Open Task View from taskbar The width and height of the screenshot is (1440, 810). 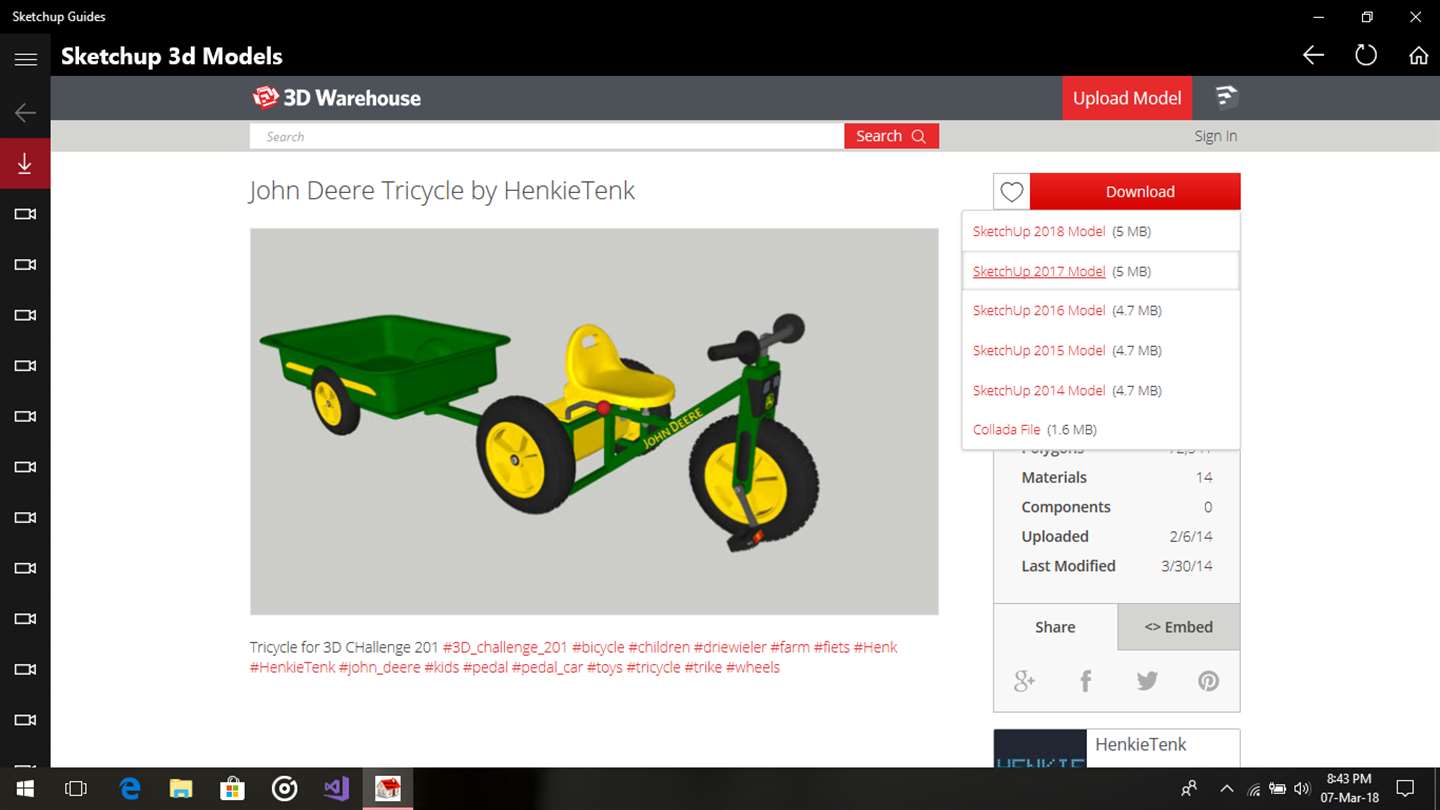click(76, 789)
